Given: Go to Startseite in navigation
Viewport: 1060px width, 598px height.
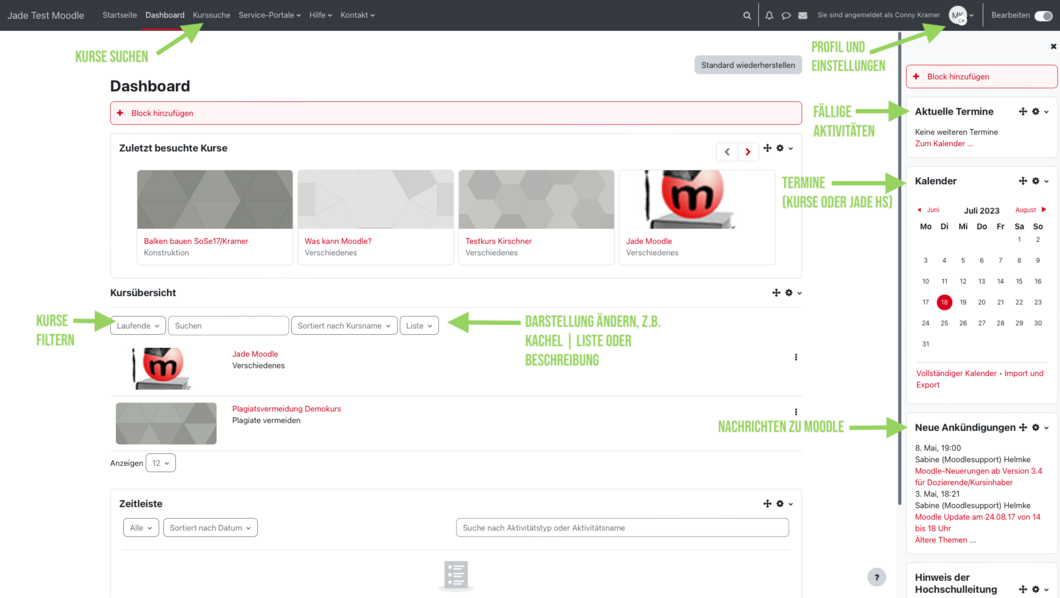Looking at the screenshot, I should (120, 15).
